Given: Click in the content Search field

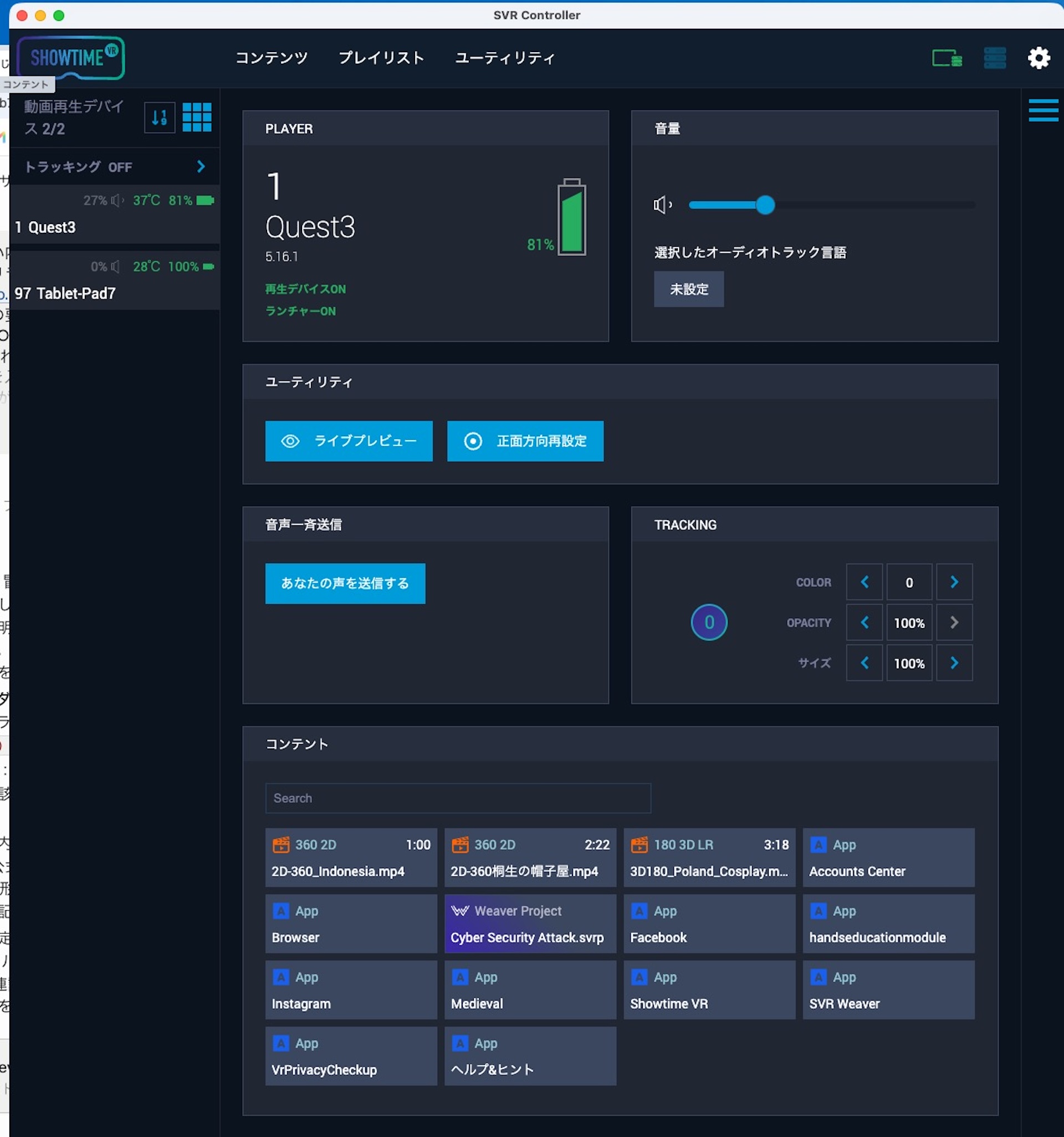Looking at the screenshot, I should point(458,798).
